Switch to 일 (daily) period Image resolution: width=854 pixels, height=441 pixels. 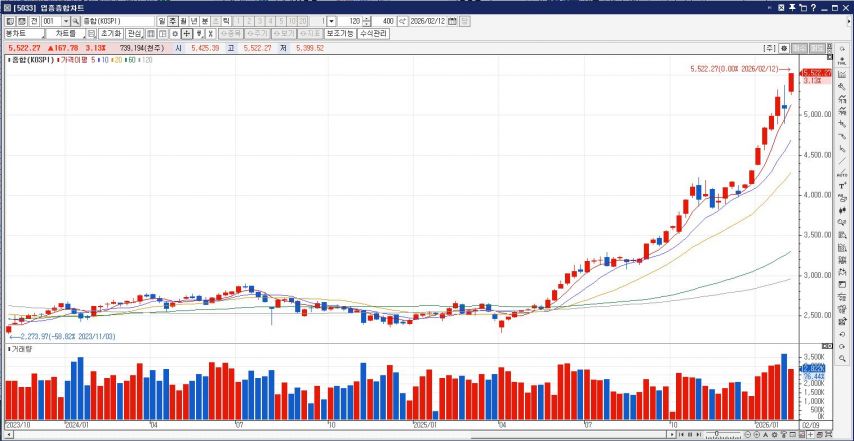[161, 20]
